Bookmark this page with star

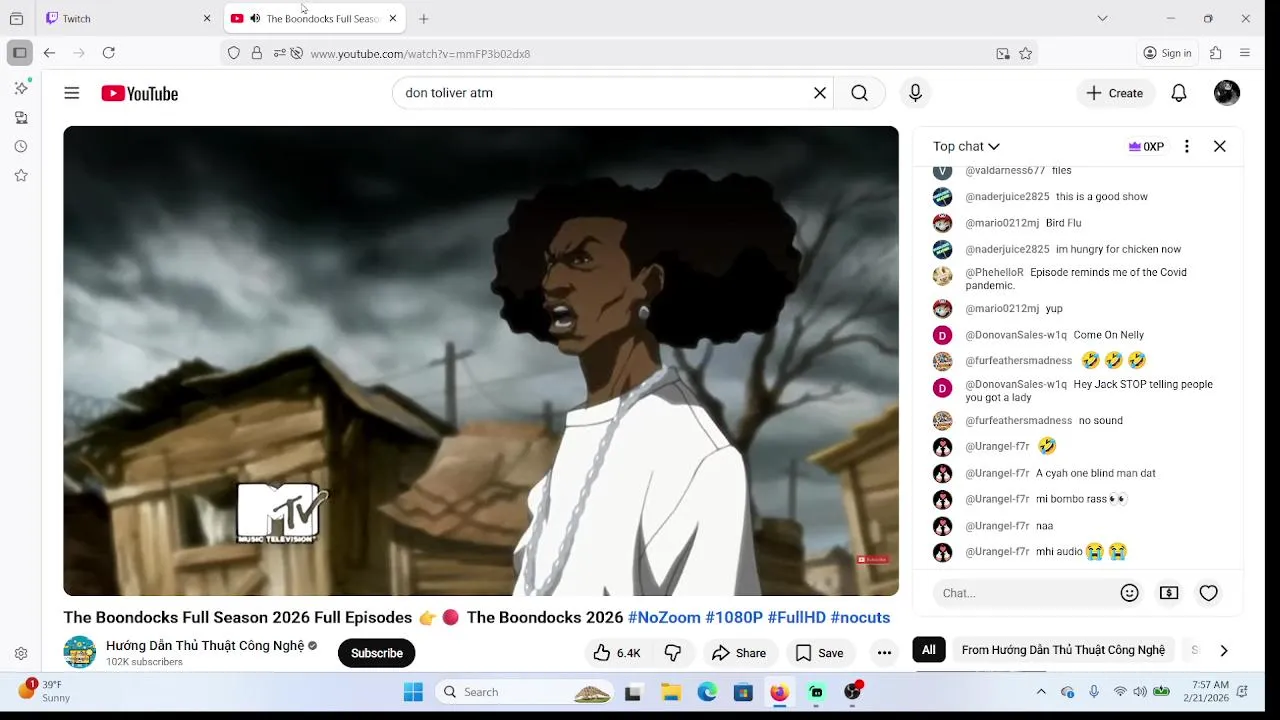click(1025, 53)
